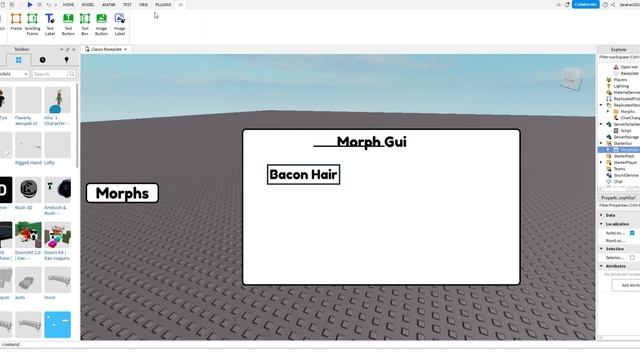The width and height of the screenshot is (640, 360).
Task: Close the Classic Baseplate tab
Action: pyautogui.click(x=126, y=49)
